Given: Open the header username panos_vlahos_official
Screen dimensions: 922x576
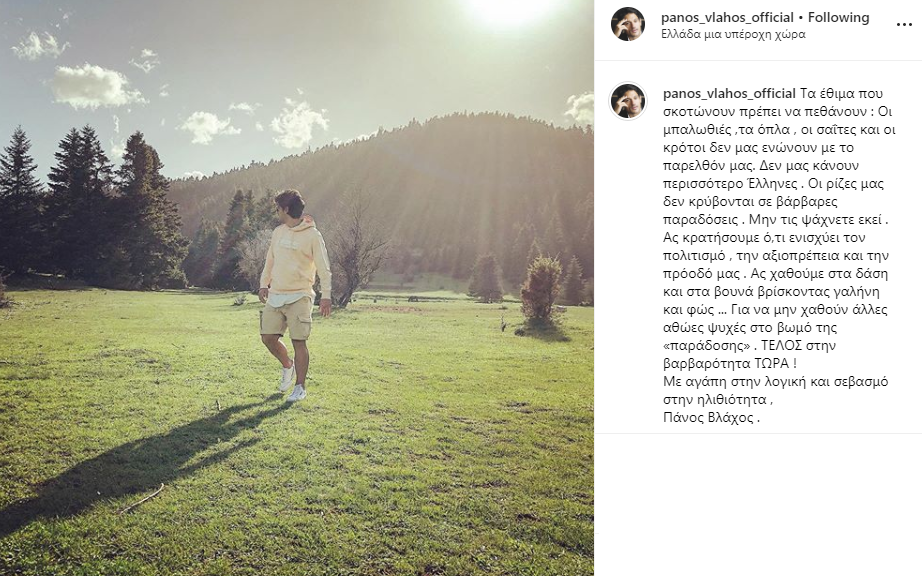Looking at the screenshot, I should click(727, 18).
